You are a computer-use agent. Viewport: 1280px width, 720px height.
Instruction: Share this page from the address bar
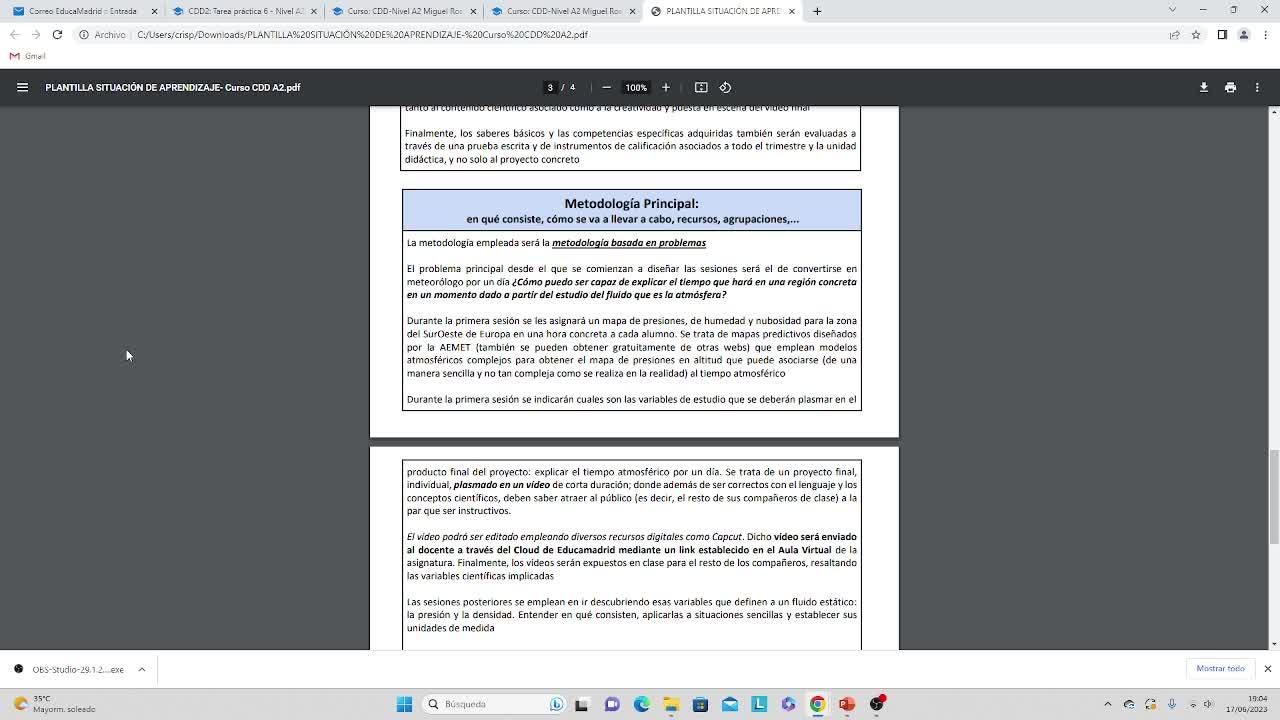click(1174, 34)
